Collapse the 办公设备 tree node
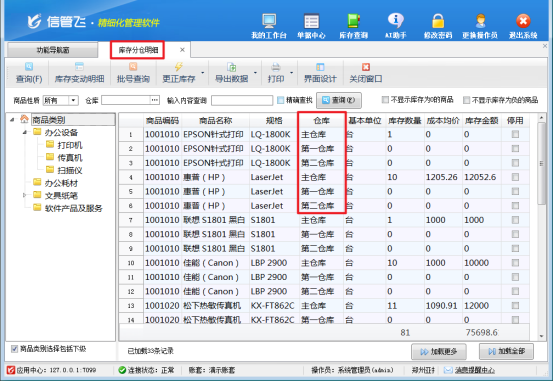The width and height of the screenshot is (554, 381). pyautogui.click(x=25, y=133)
